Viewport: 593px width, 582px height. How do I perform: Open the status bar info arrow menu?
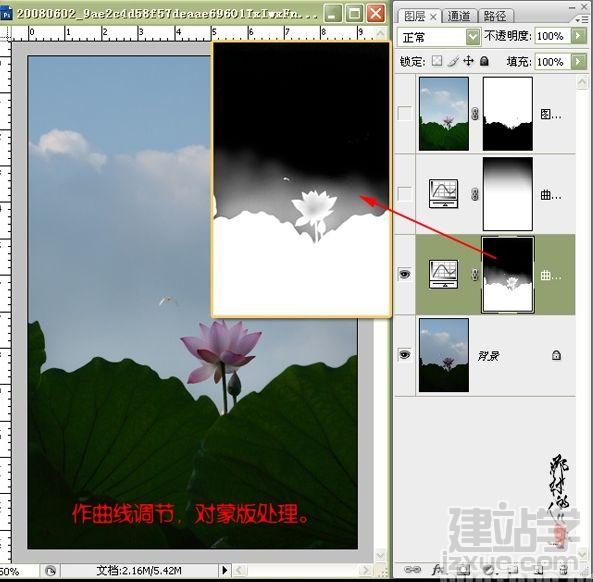point(224,570)
